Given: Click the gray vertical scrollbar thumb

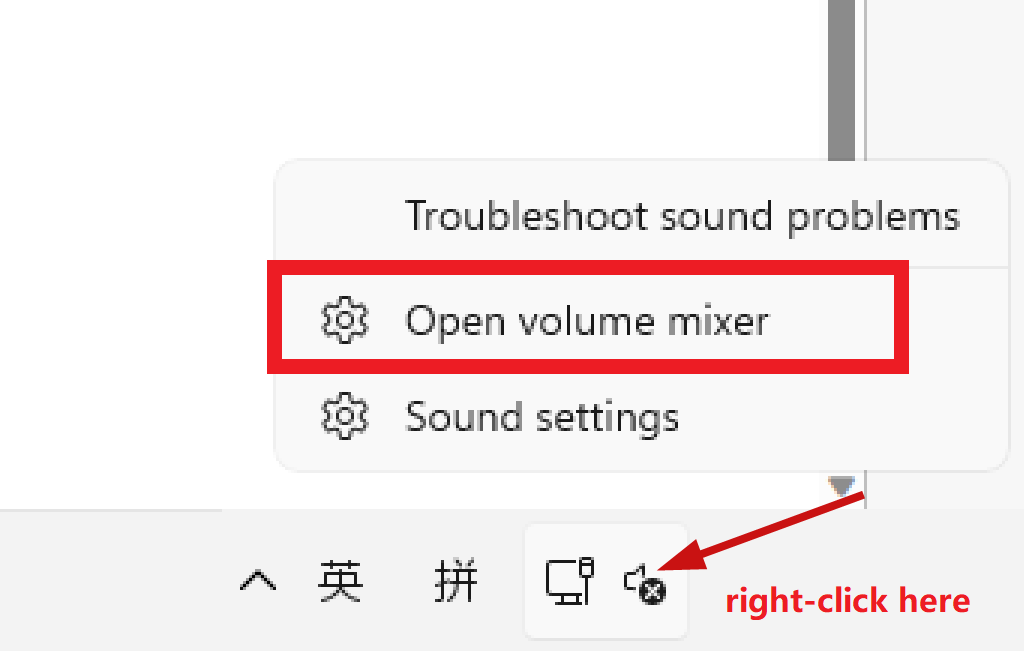Looking at the screenshot, I should coord(841,80).
